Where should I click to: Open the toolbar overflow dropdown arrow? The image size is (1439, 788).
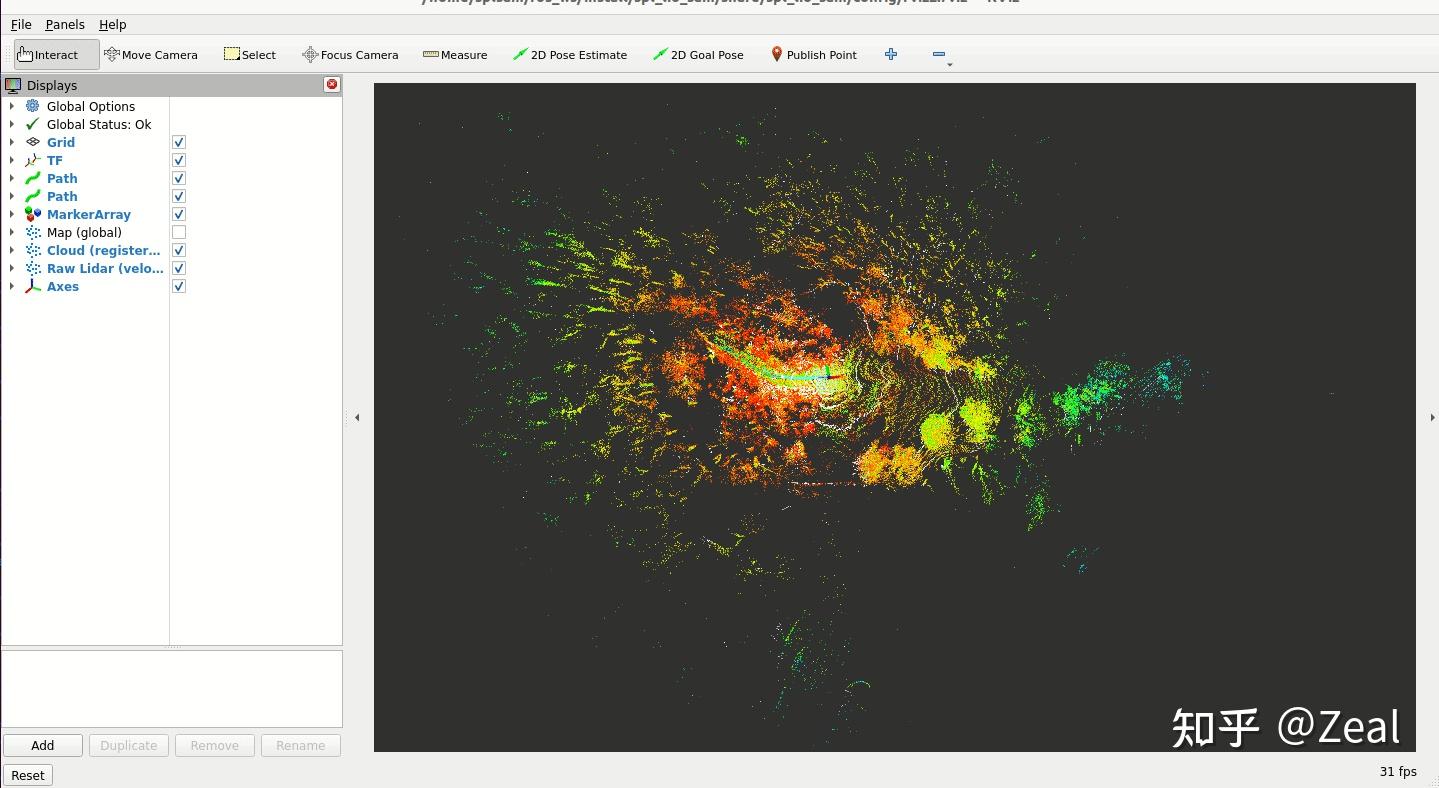pos(950,64)
